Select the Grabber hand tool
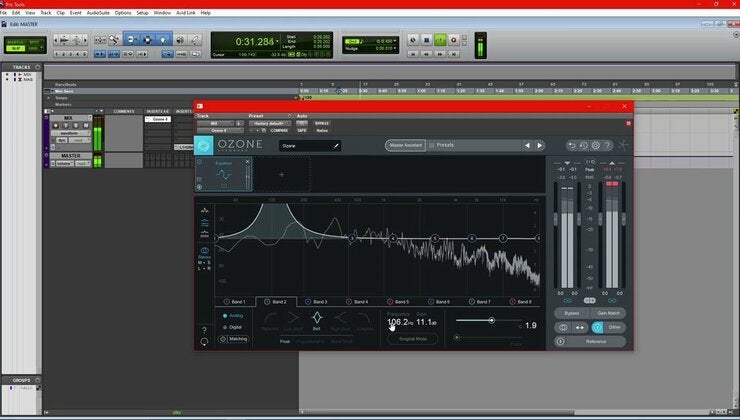The image size is (740, 420). pos(163,40)
